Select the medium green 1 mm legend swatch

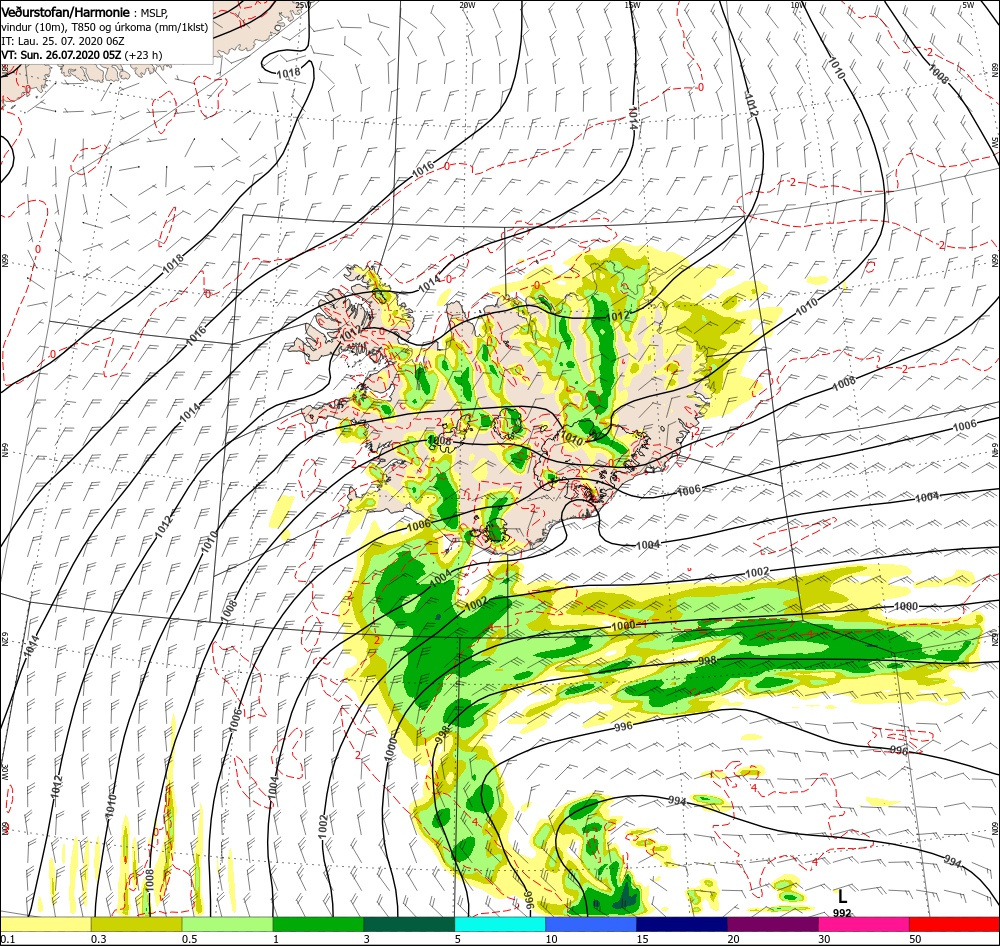point(318,925)
